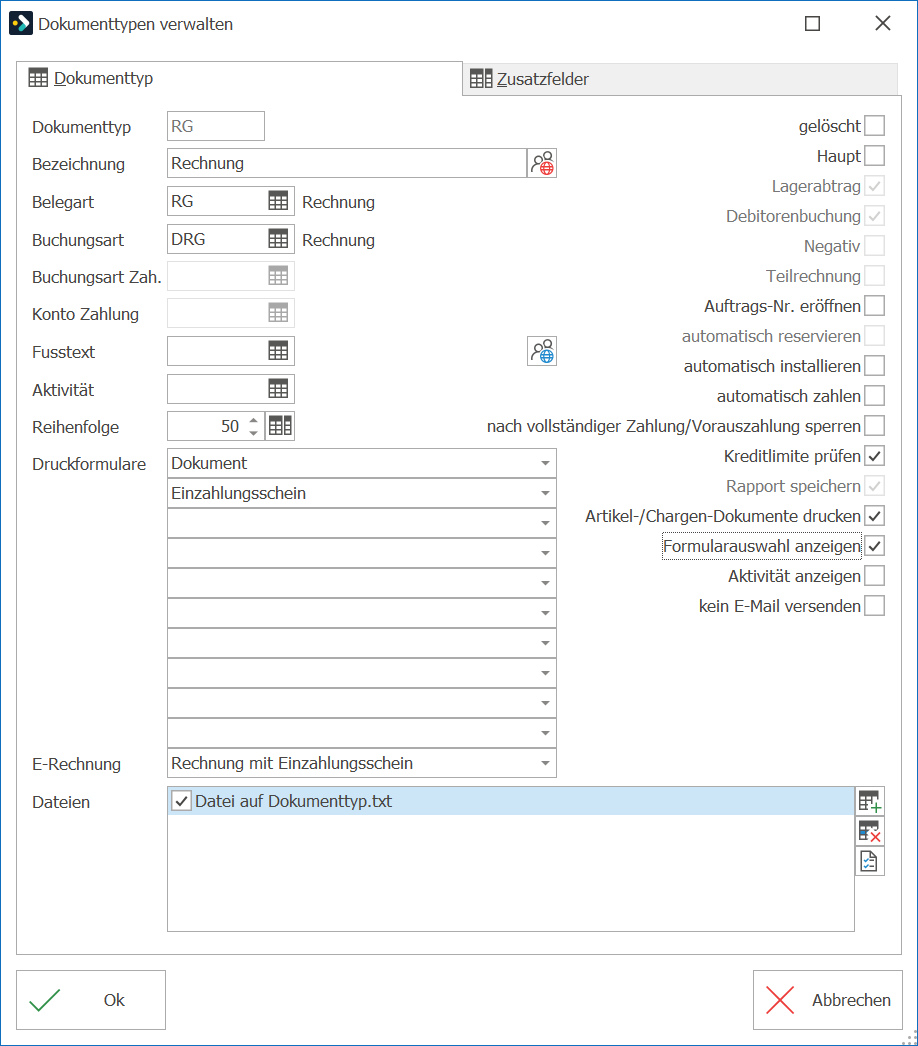
Task: Expand the fourth Druckformulare dropdown
Action: [x=545, y=553]
